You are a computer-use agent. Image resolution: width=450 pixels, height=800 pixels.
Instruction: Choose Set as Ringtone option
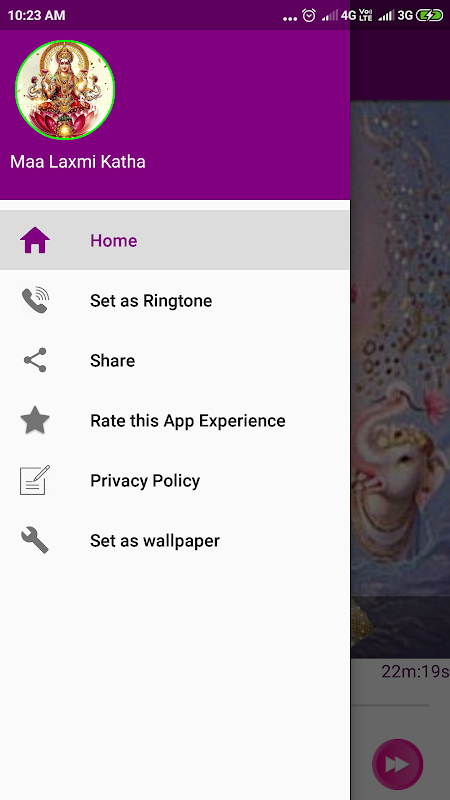[174, 300]
